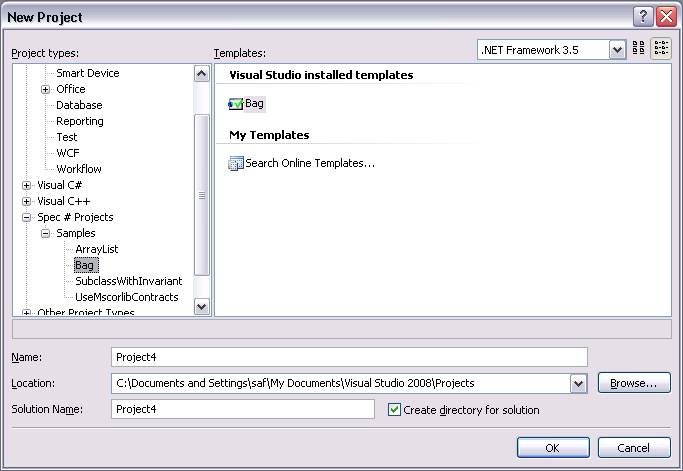The width and height of the screenshot is (683, 471).
Task: Click the OK button
Action: [x=553, y=448]
